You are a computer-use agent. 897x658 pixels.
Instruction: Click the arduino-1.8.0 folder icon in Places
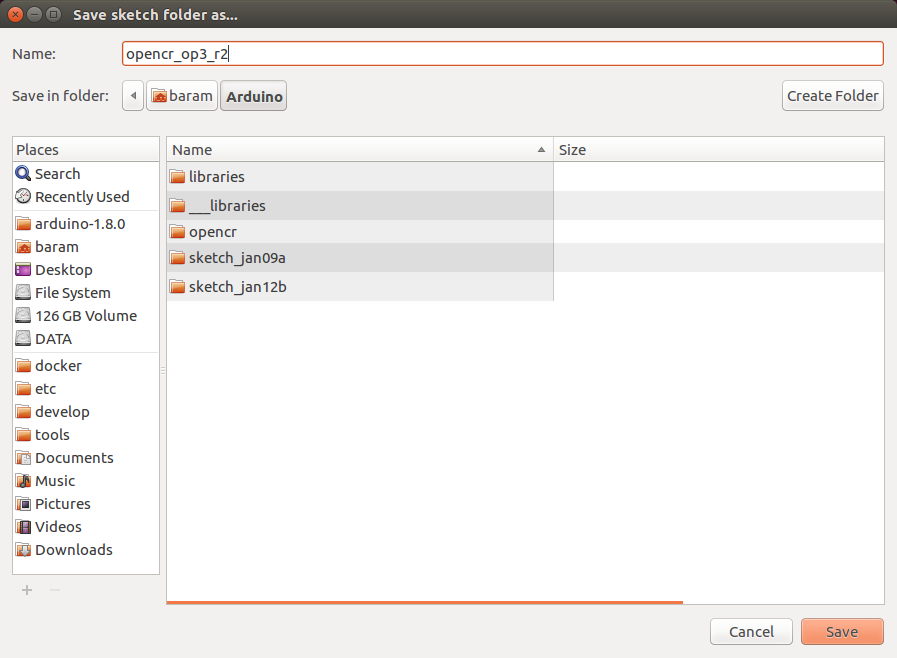(23, 224)
